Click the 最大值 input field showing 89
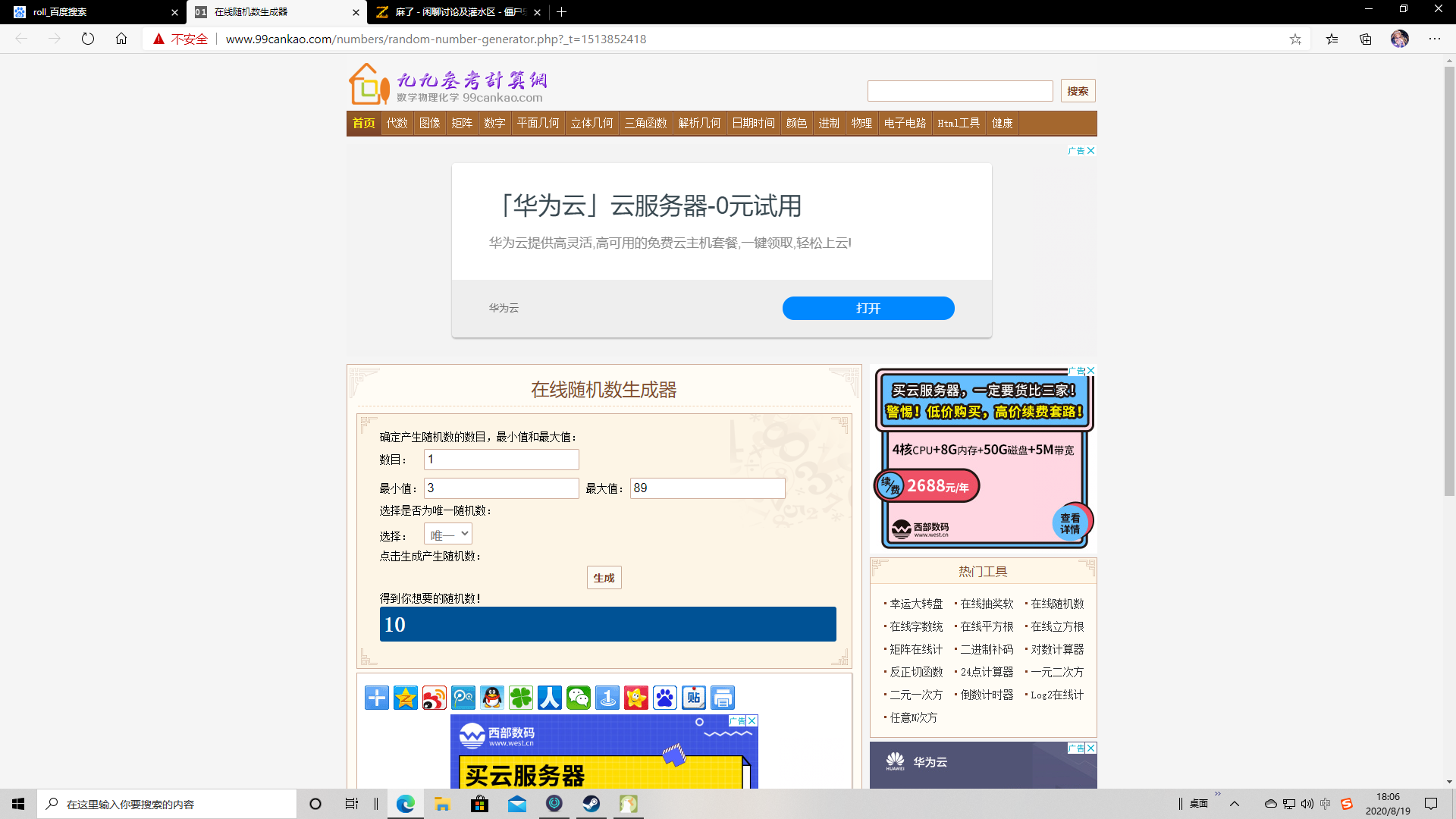1456x819 pixels. click(708, 488)
